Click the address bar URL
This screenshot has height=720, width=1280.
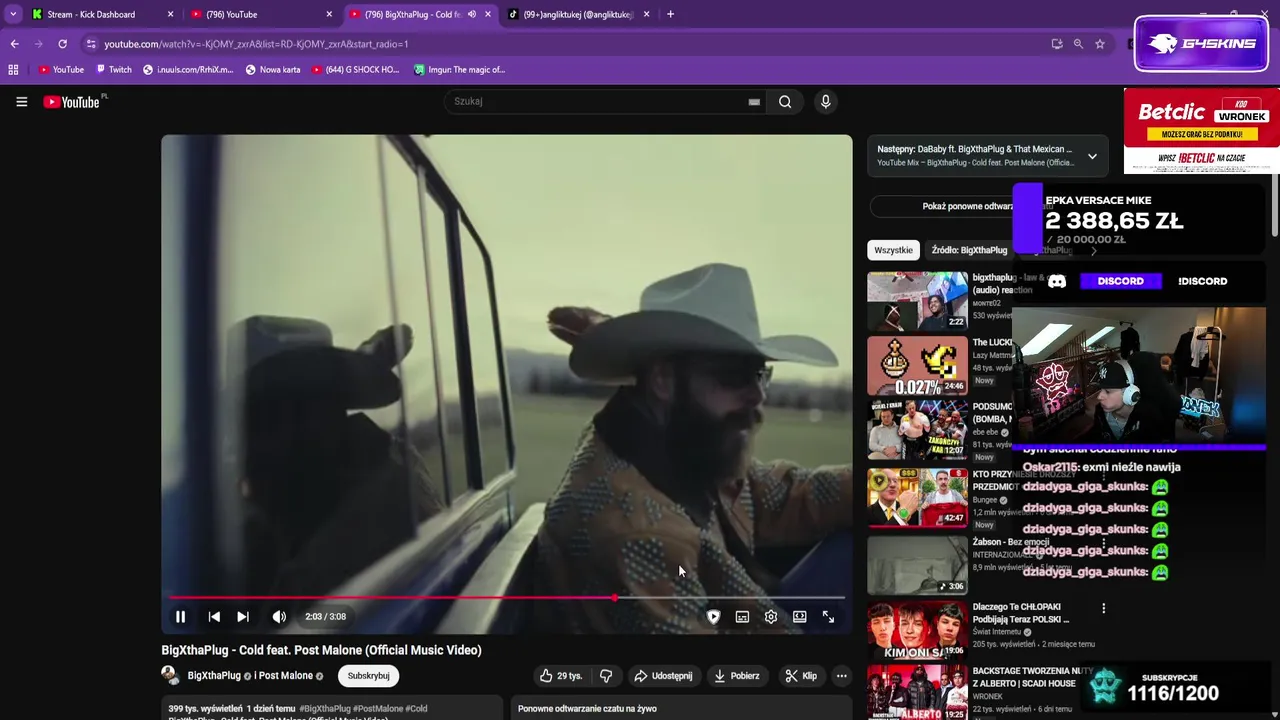[x=256, y=44]
